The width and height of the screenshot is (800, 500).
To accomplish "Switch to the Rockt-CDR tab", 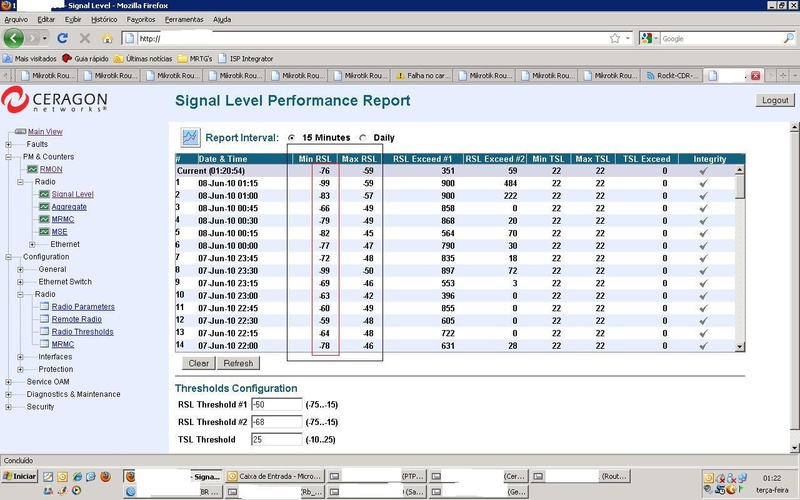I will point(671,76).
